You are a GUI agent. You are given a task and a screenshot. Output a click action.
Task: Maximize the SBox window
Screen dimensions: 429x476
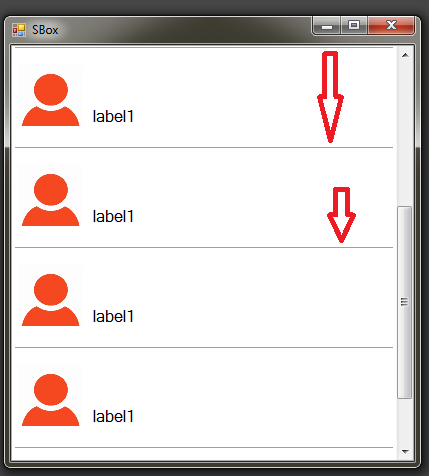(x=354, y=25)
